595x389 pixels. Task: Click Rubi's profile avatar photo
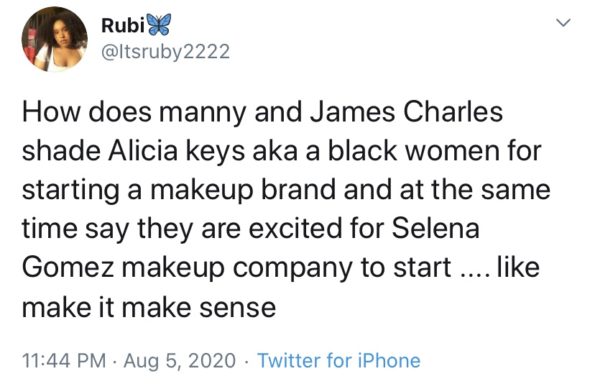[x=55, y=39]
